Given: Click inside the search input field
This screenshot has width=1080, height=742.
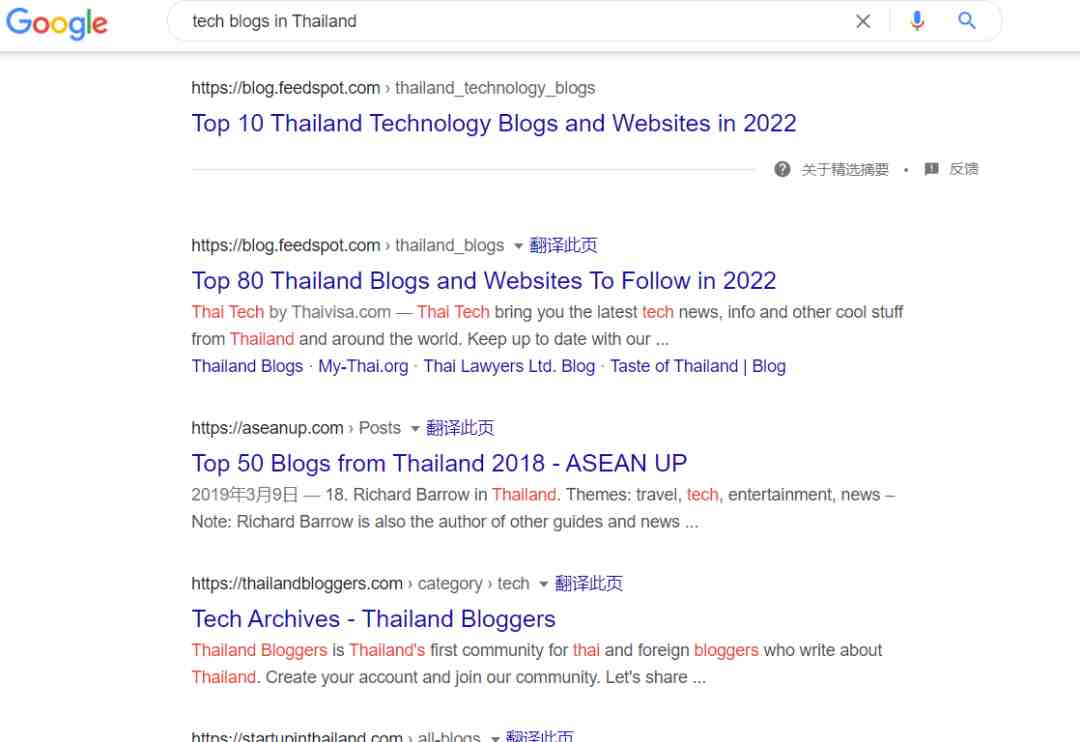Looking at the screenshot, I should pyautogui.click(x=510, y=21).
